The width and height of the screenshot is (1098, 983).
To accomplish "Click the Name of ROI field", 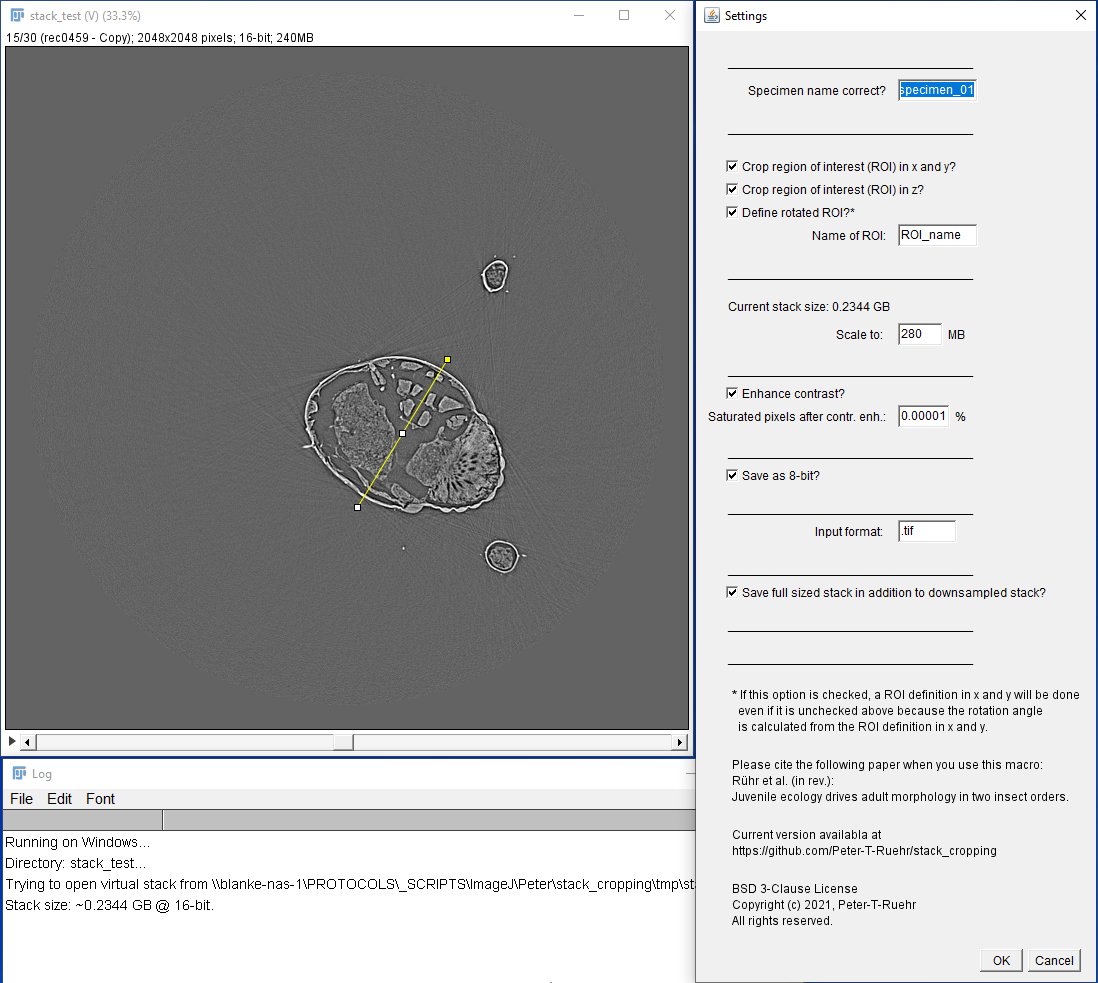I will 937,235.
